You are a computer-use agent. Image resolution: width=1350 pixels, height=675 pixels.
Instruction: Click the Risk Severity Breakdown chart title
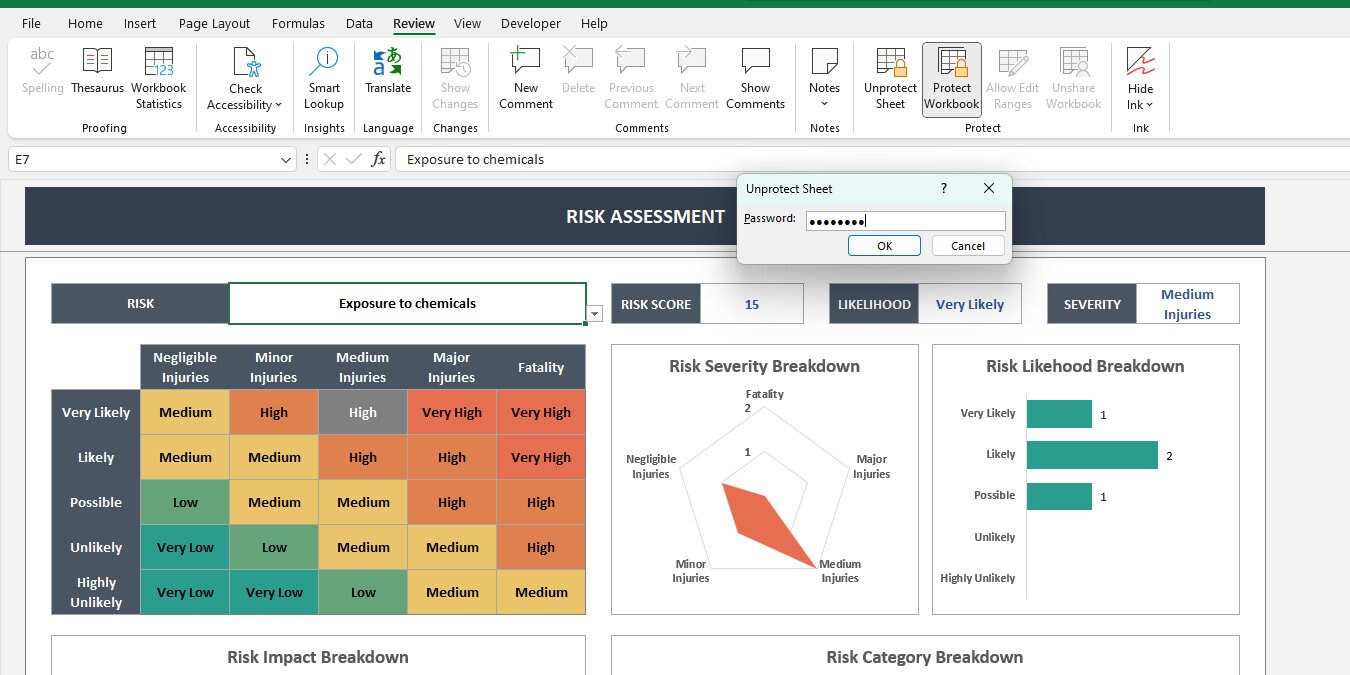tap(764, 366)
